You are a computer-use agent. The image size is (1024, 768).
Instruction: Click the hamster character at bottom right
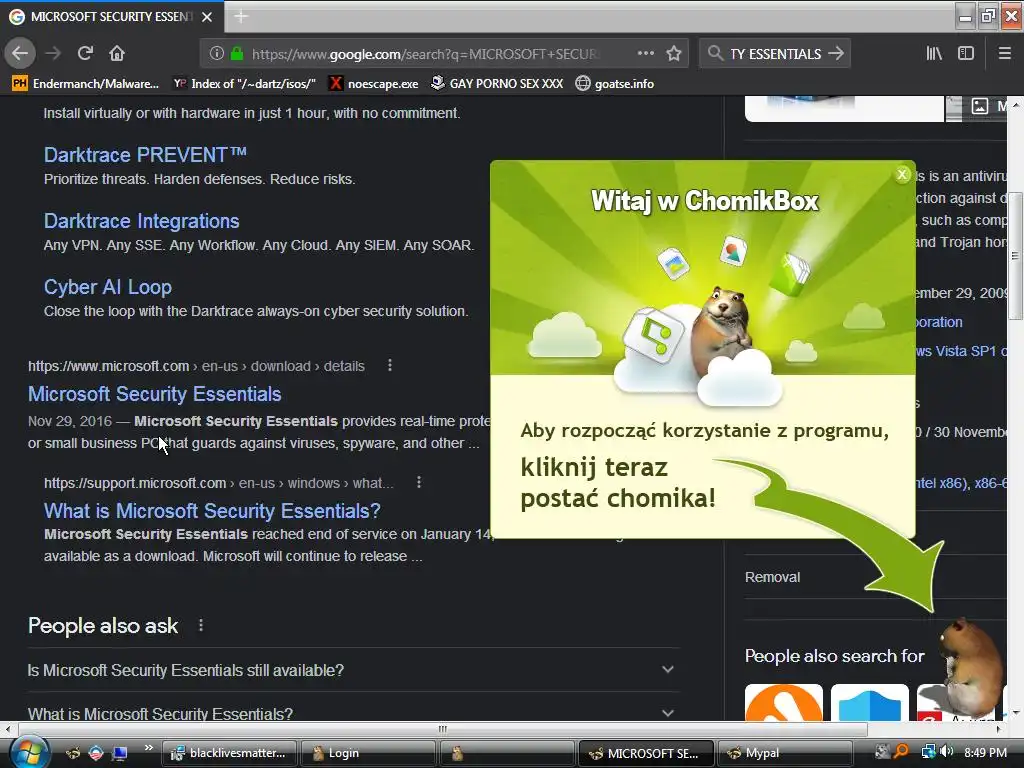(x=970, y=666)
